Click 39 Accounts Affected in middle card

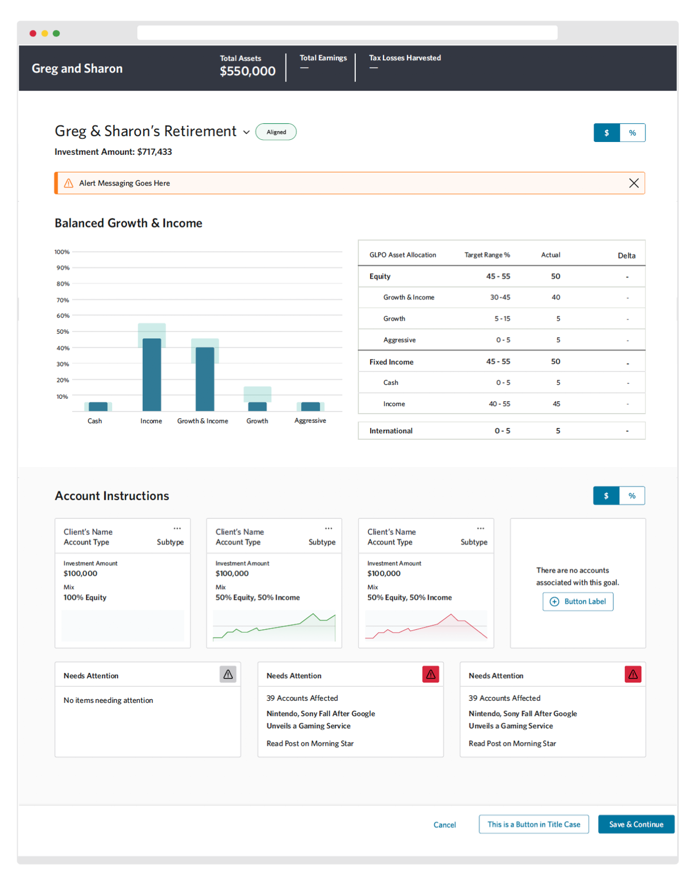pos(302,698)
